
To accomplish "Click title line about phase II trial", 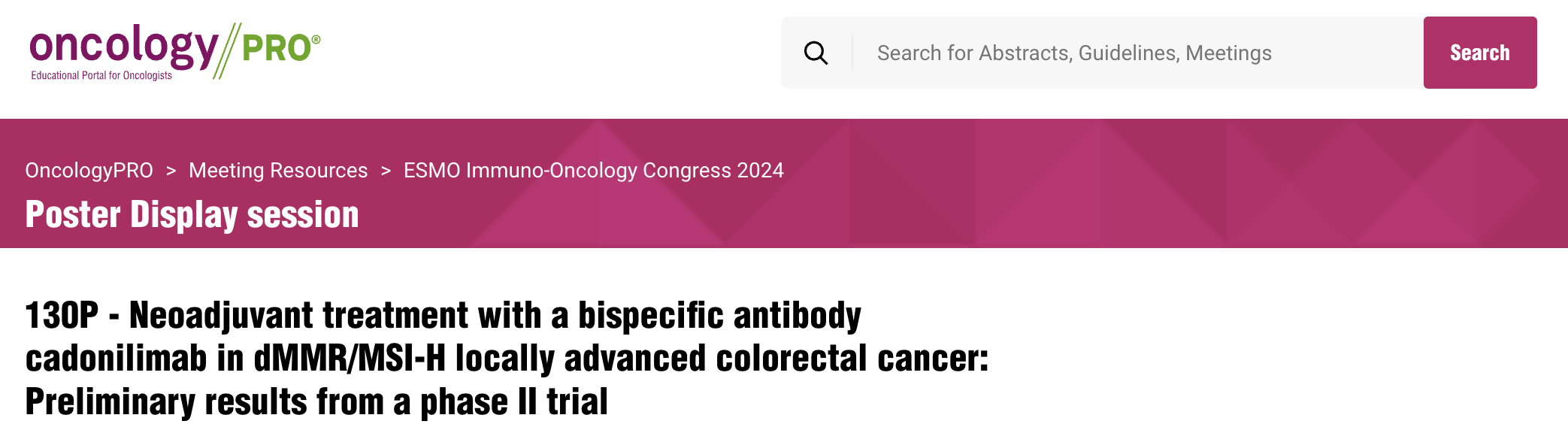I will pyautogui.click(x=316, y=402).
